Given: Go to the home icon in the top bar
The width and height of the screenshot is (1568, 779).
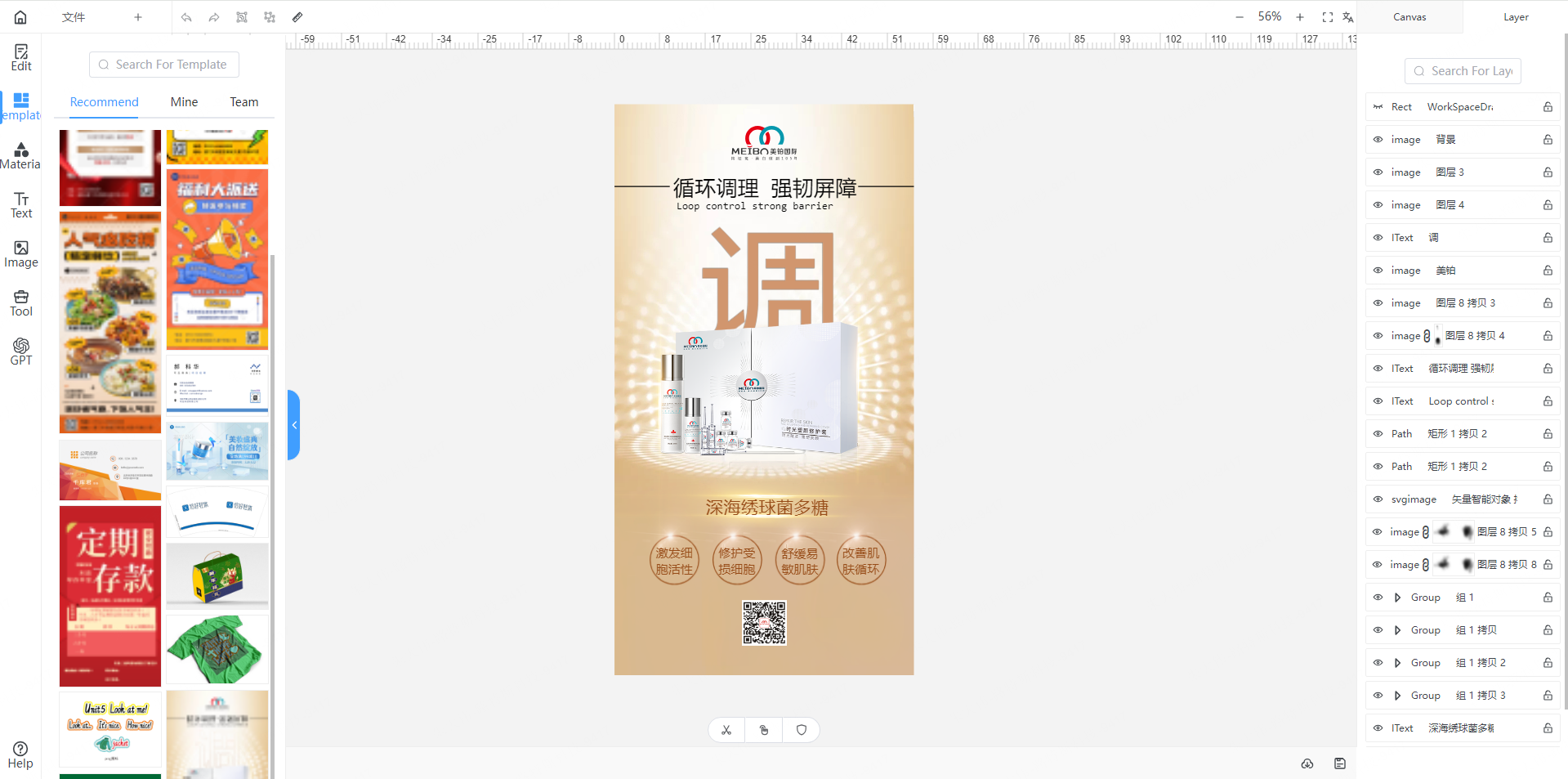Looking at the screenshot, I should pyautogui.click(x=20, y=17).
